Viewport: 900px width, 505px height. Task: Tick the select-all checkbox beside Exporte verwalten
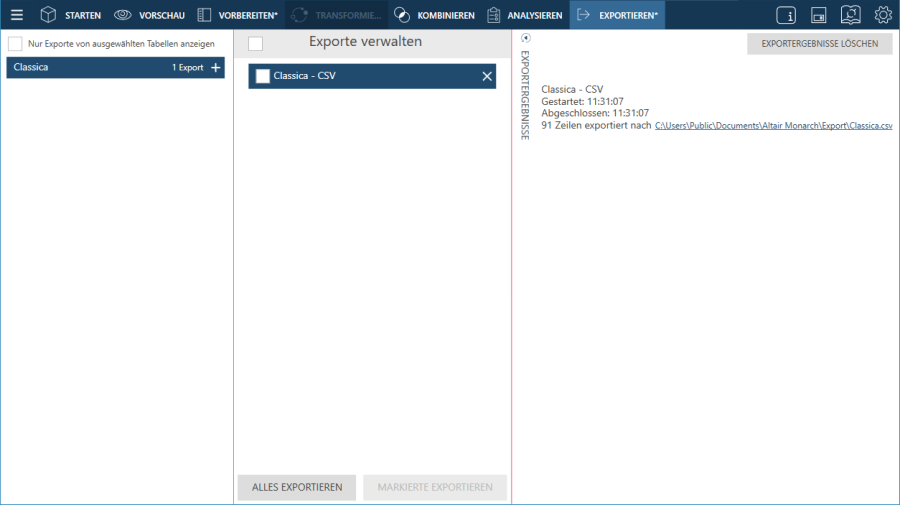pos(255,43)
